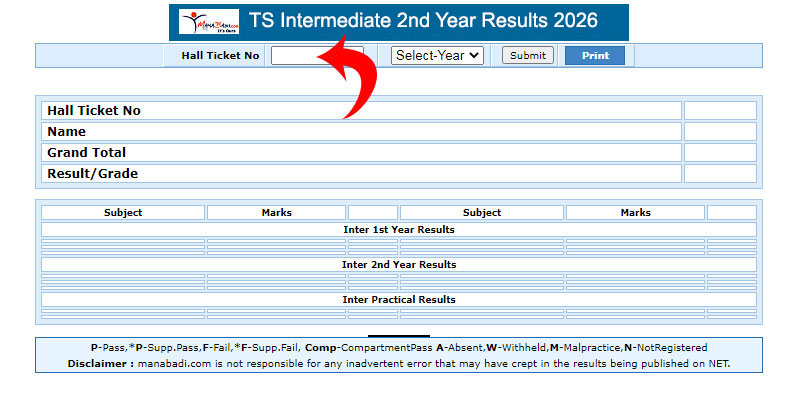Select the Name row in the results table
Image resolution: width=796 pixels, height=414 pixels.
coord(361,132)
